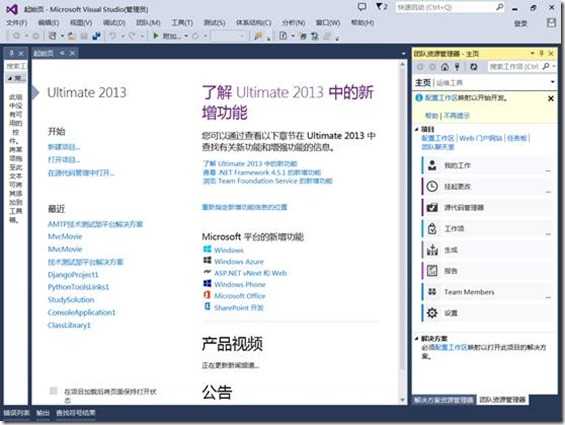Open the document tabs list dropdown arrow
Image resolution: width=565 pixels, height=425 pixels.
click(x=403, y=54)
